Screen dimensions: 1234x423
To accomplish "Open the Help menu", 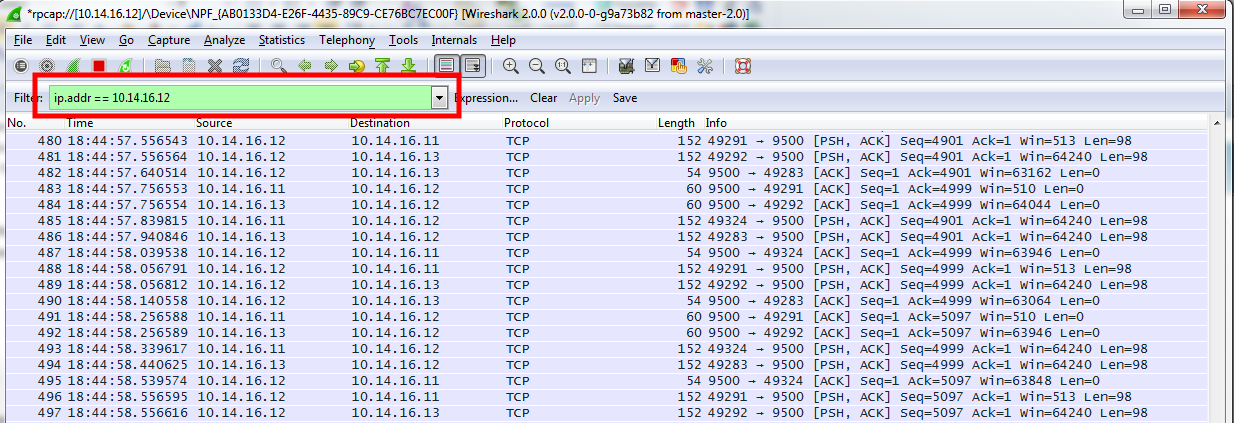I will (503, 40).
